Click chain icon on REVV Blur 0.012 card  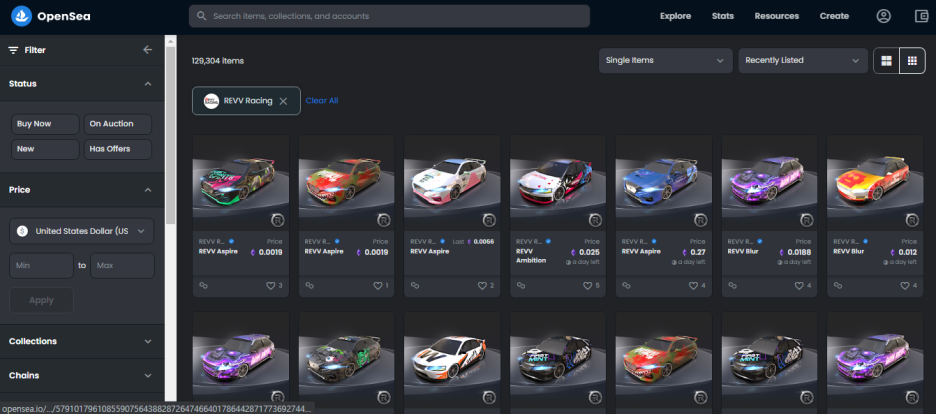(838, 286)
